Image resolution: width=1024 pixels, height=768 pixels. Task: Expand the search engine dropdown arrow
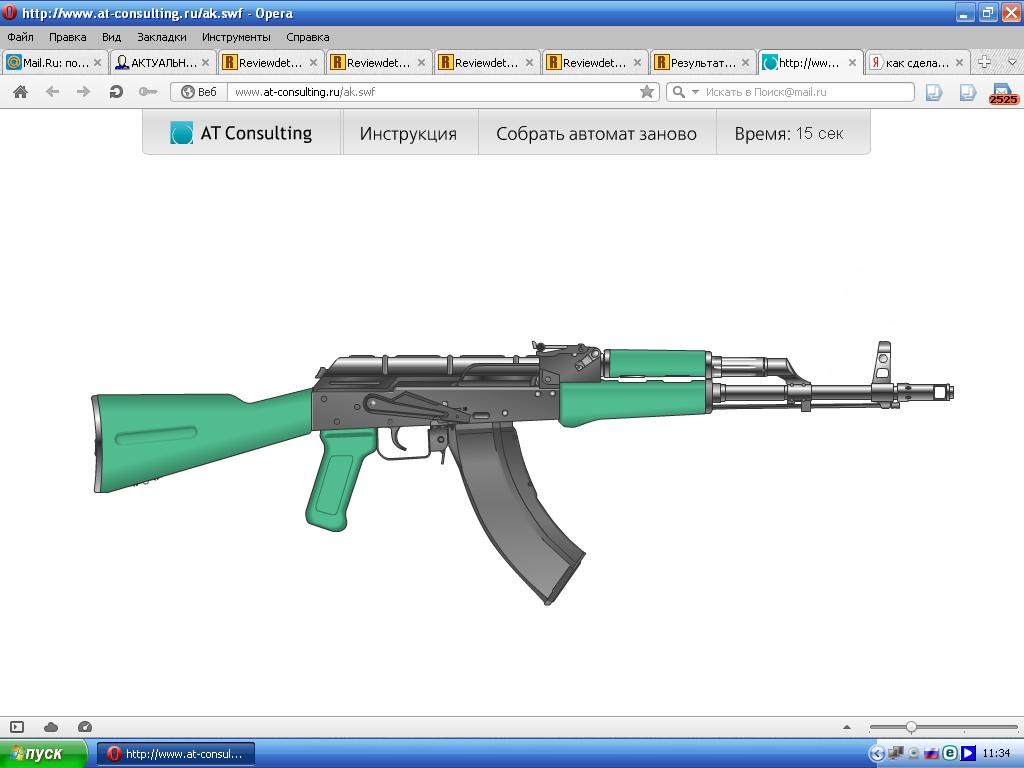[695, 92]
